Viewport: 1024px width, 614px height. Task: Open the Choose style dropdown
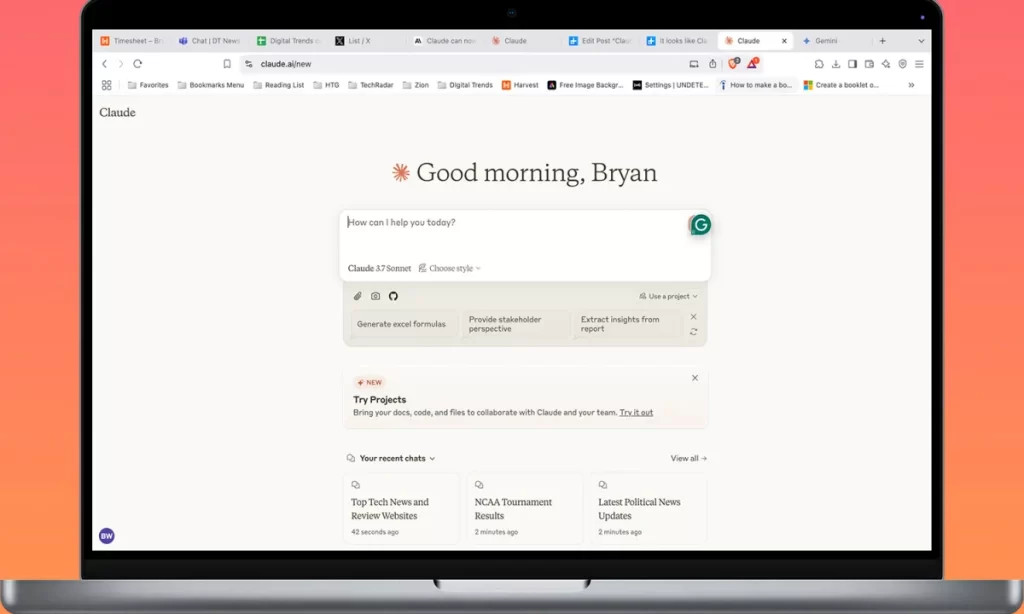(x=450, y=268)
